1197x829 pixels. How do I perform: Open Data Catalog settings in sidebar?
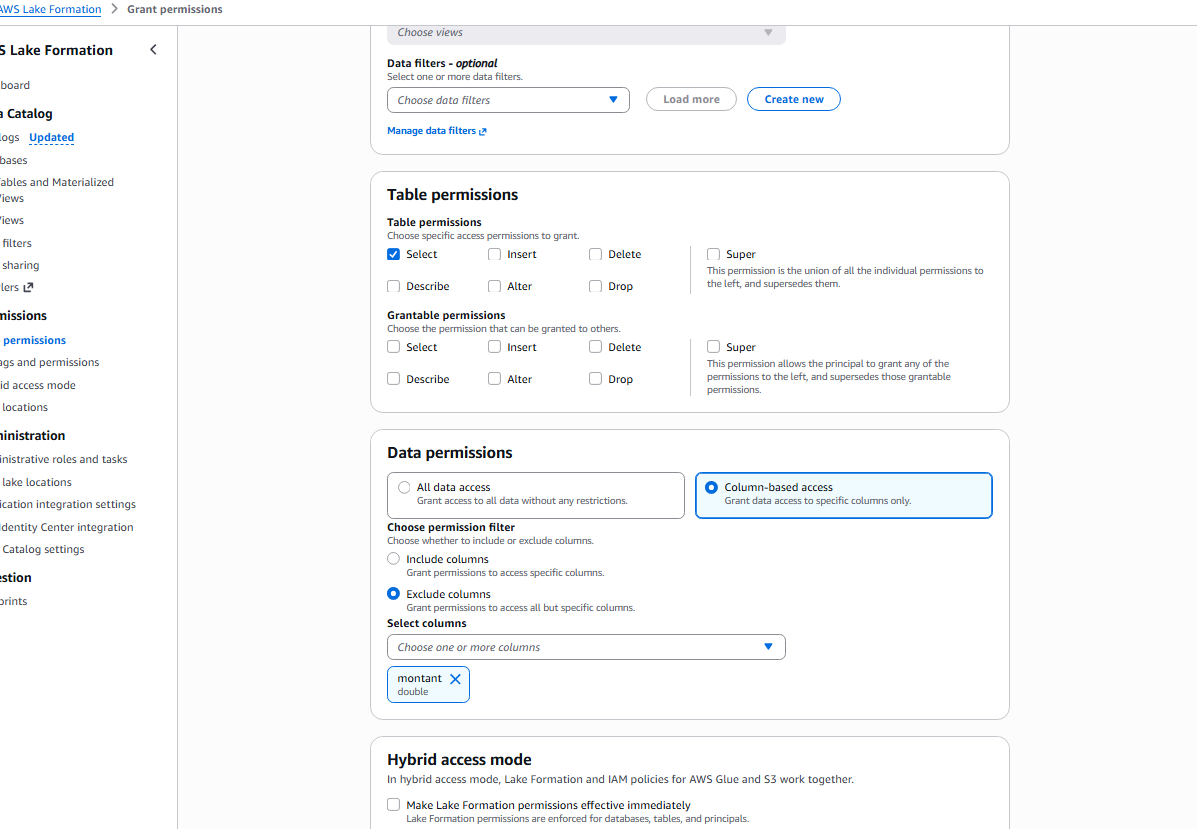[x=43, y=550]
